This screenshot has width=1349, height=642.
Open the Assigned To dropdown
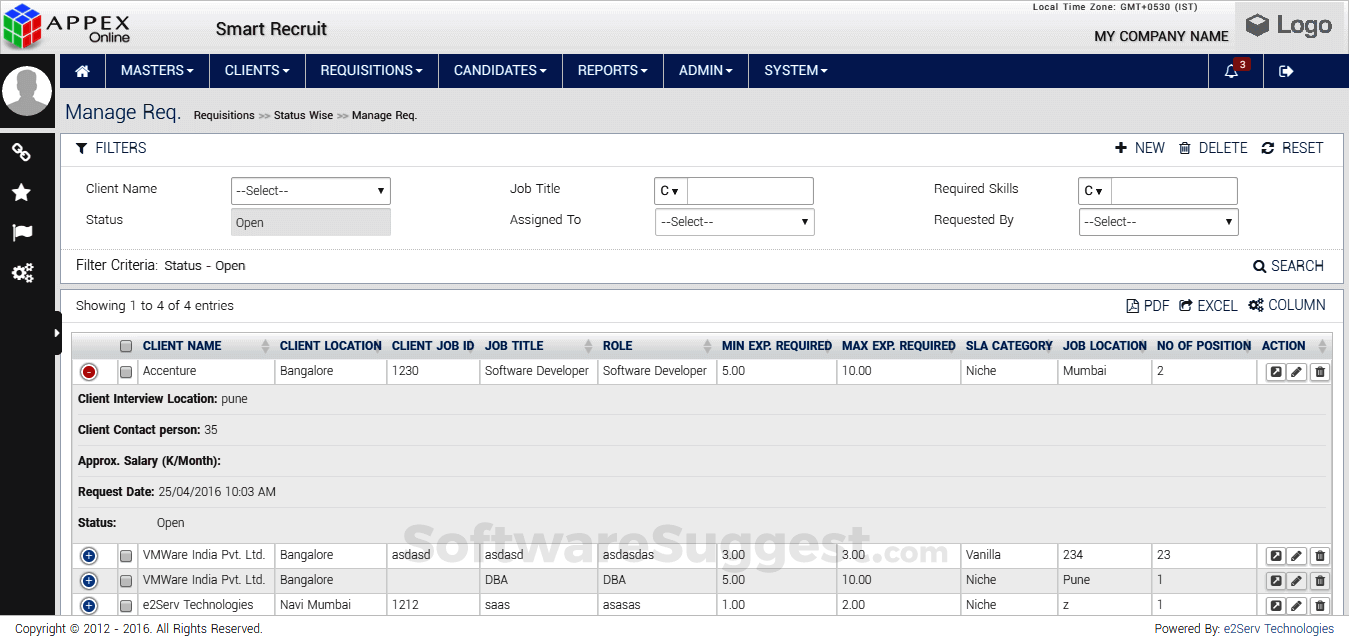[734, 221]
